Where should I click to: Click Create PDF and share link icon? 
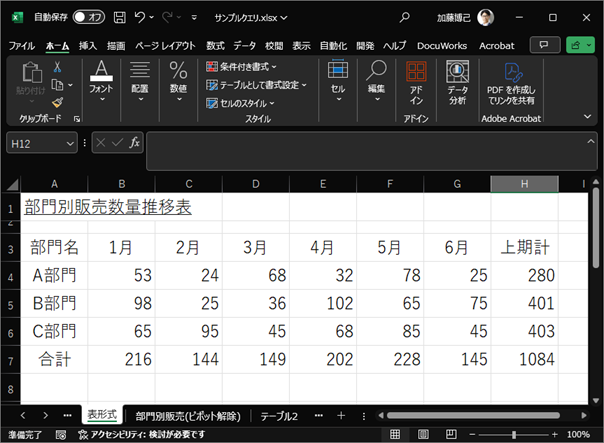[511, 84]
